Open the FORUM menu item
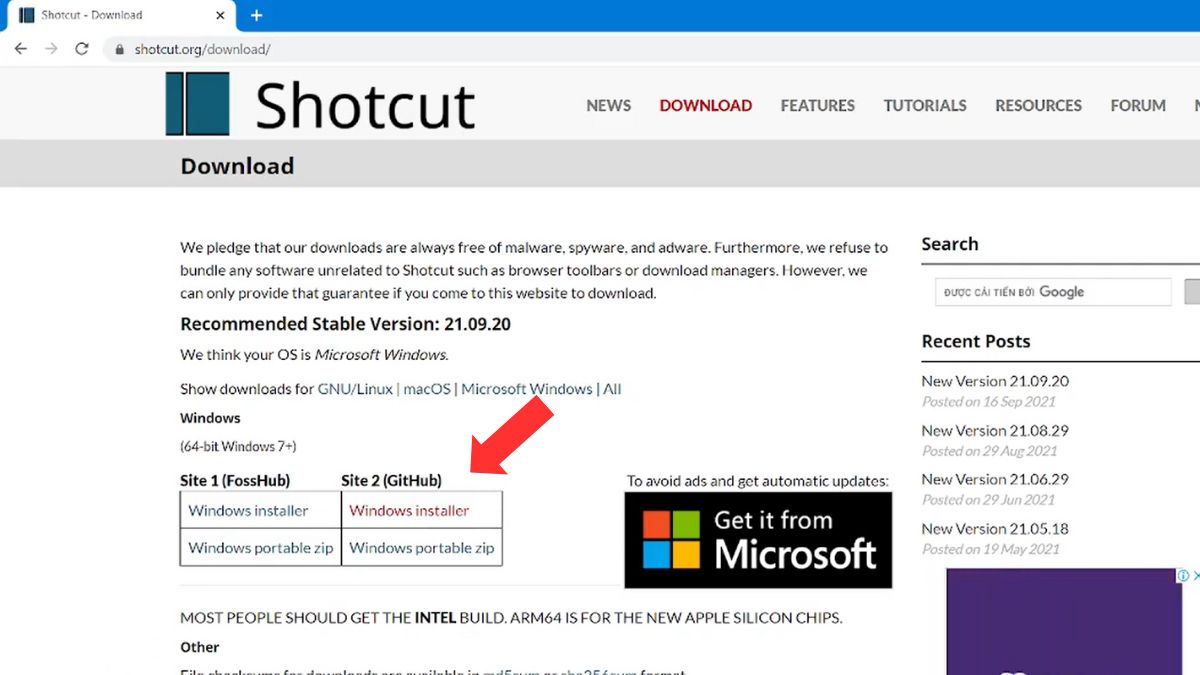The image size is (1200, 675). coord(1138,105)
